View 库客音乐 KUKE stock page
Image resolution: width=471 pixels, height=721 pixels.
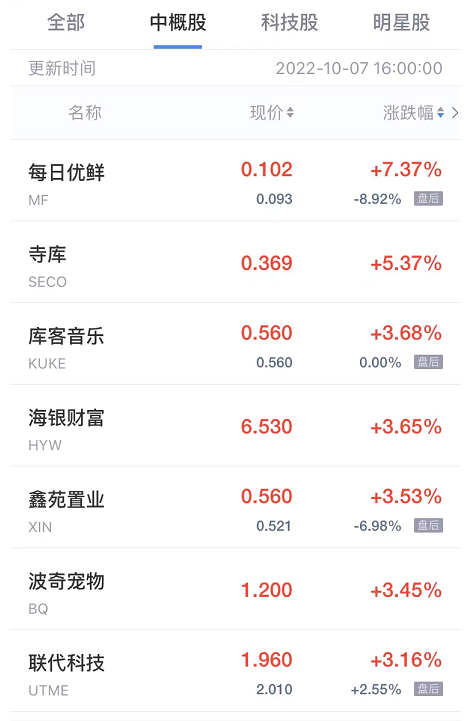236,344
